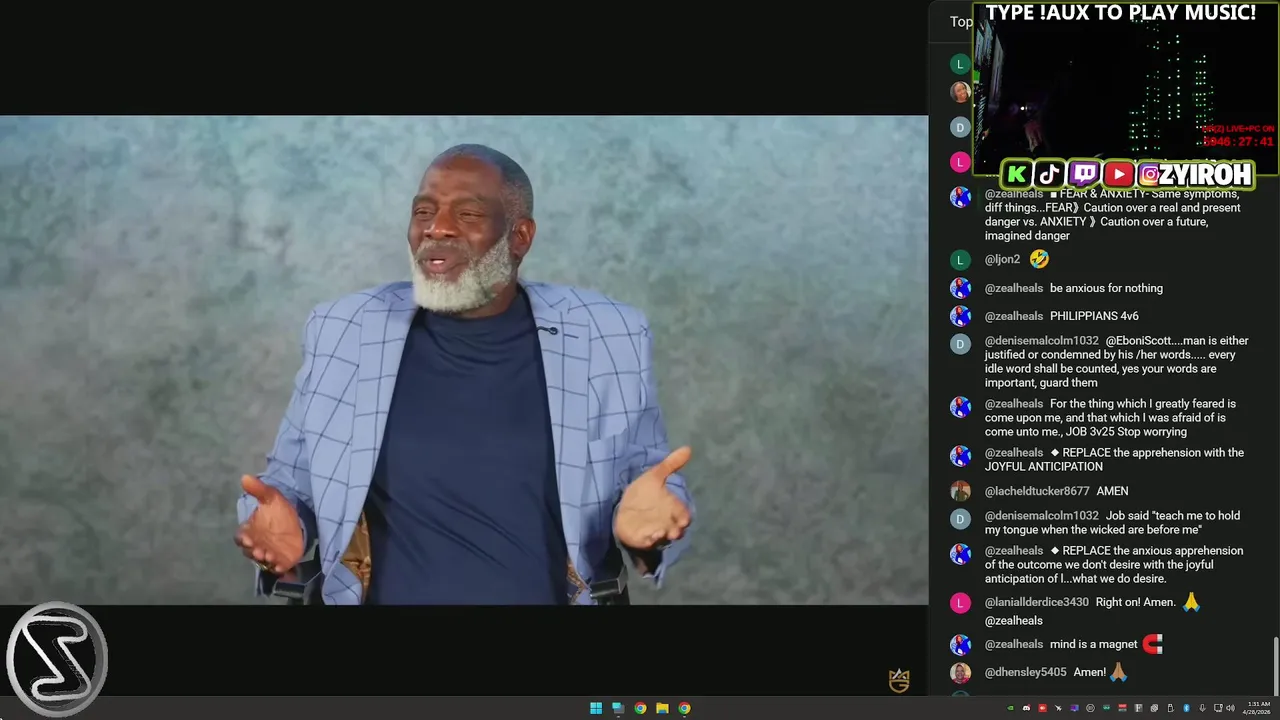This screenshot has height=720, width=1280.
Task: Click the 'JOYFUL ANTICIPATION' message text
Action: pos(1114,460)
